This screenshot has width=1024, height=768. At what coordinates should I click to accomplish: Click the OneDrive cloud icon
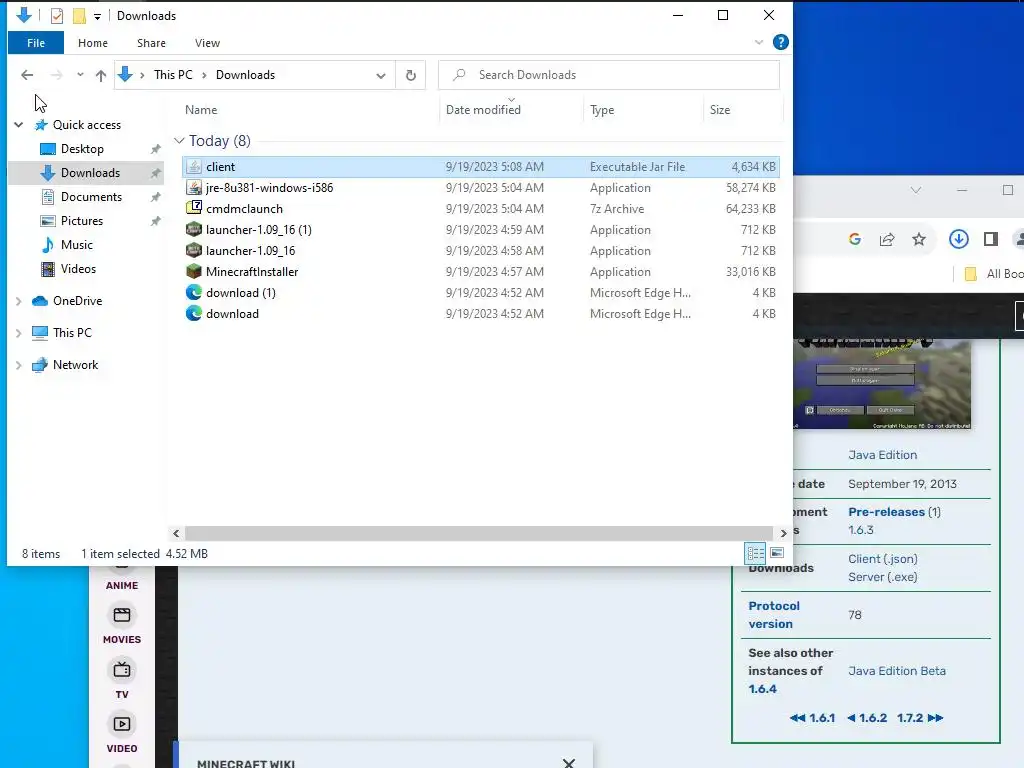click(40, 301)
